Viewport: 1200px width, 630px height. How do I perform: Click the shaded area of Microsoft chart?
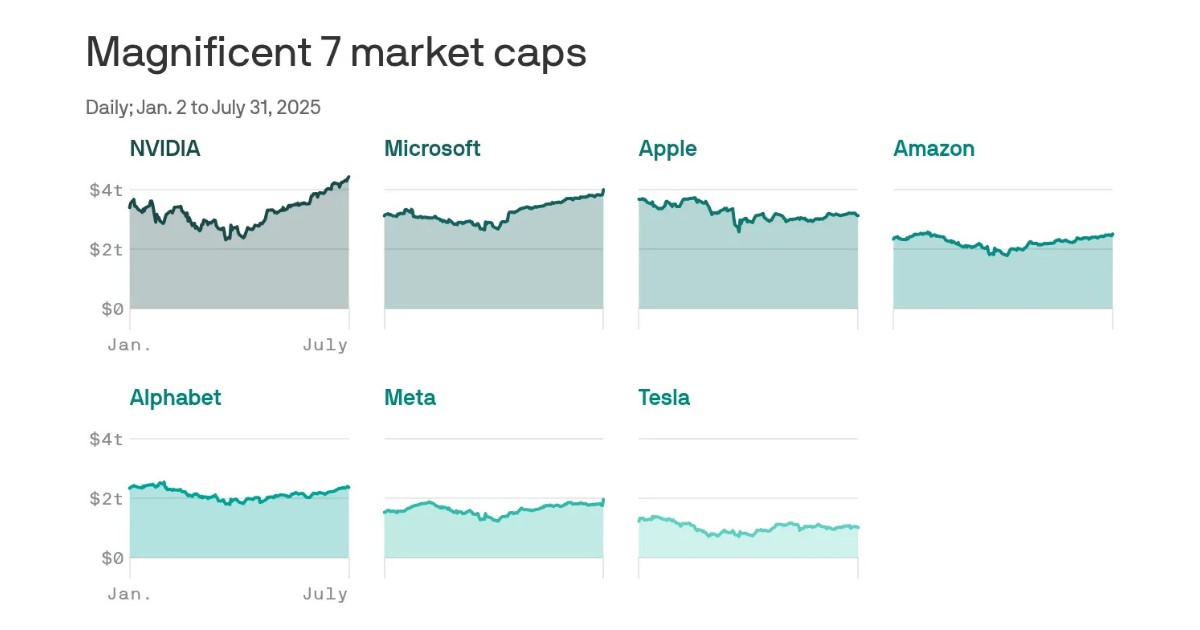(493, 265)
